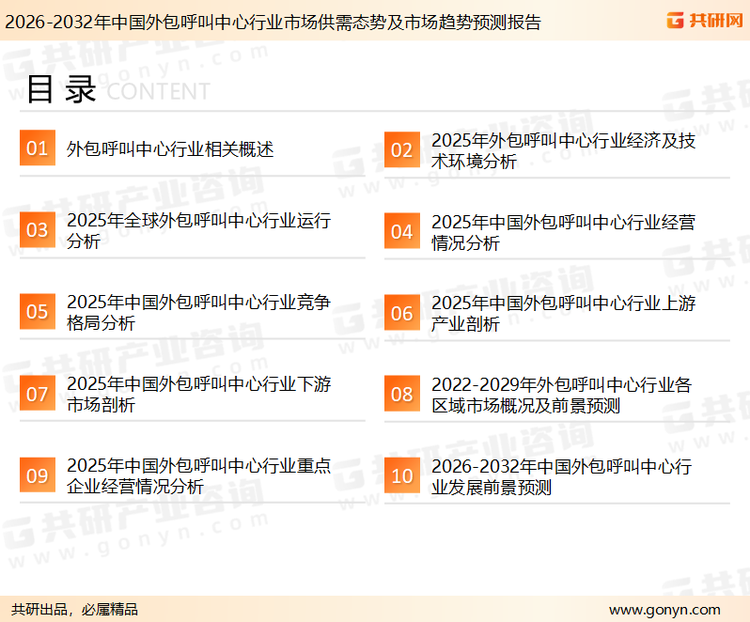
Task: Click the CONTENT heading text
Action: 158,91
